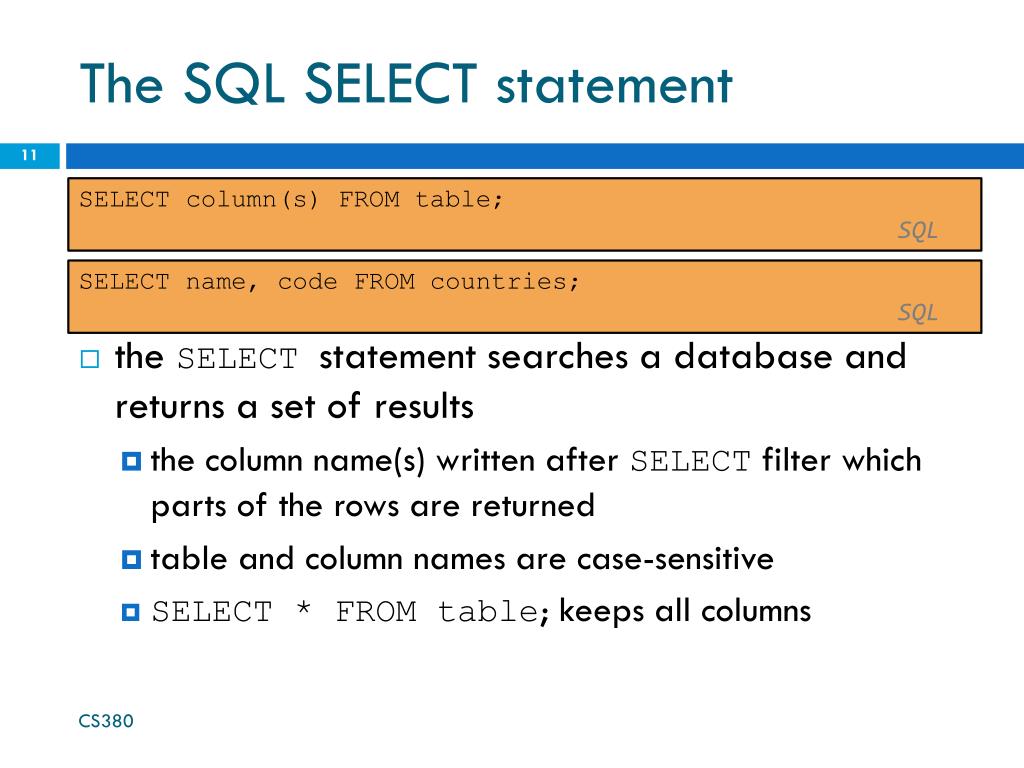Click the blue bullet beside 'table and column names'

point(131,560)
